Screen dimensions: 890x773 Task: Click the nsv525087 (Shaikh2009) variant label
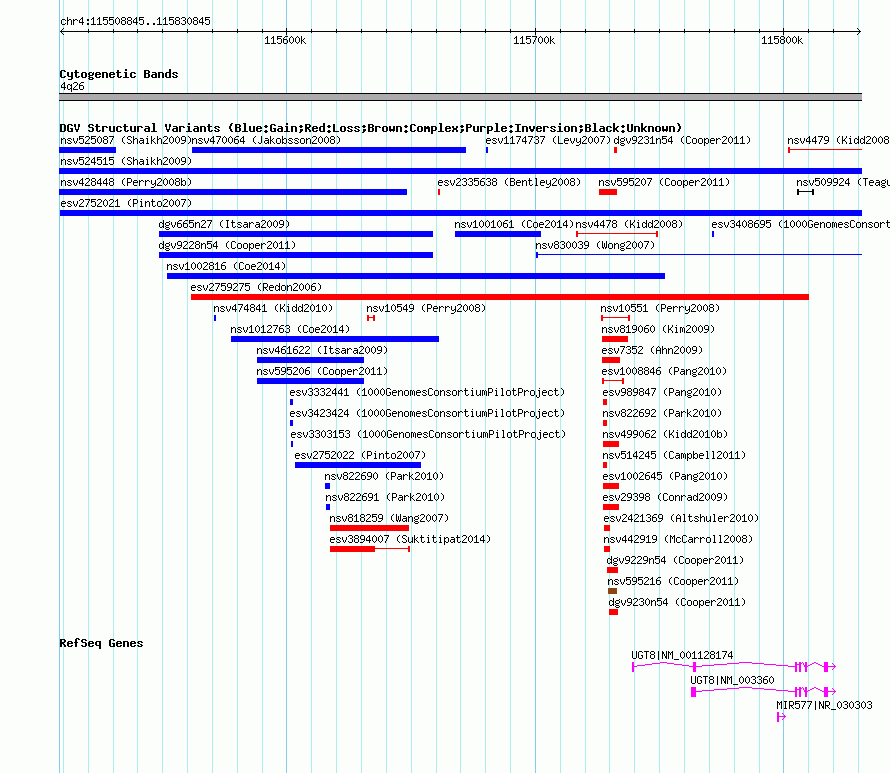[125, 140]
